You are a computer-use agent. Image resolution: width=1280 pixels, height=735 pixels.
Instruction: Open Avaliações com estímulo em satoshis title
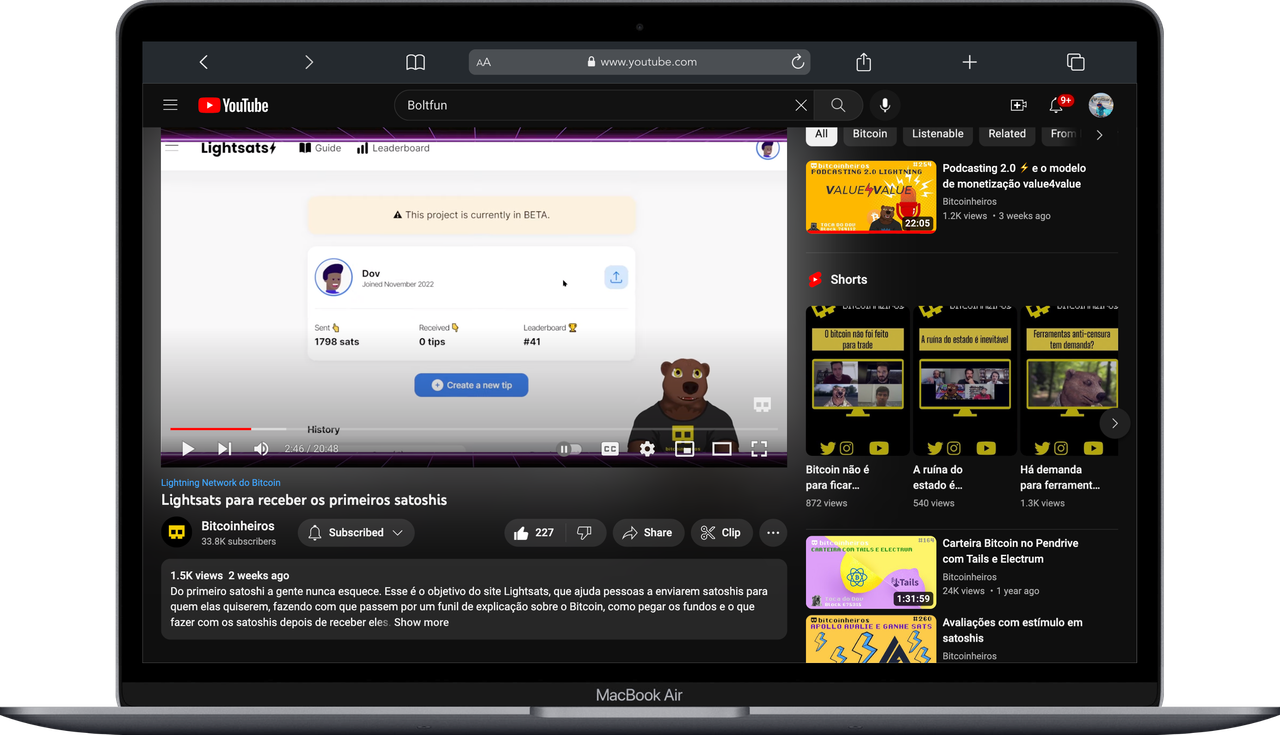[1012, 630]
